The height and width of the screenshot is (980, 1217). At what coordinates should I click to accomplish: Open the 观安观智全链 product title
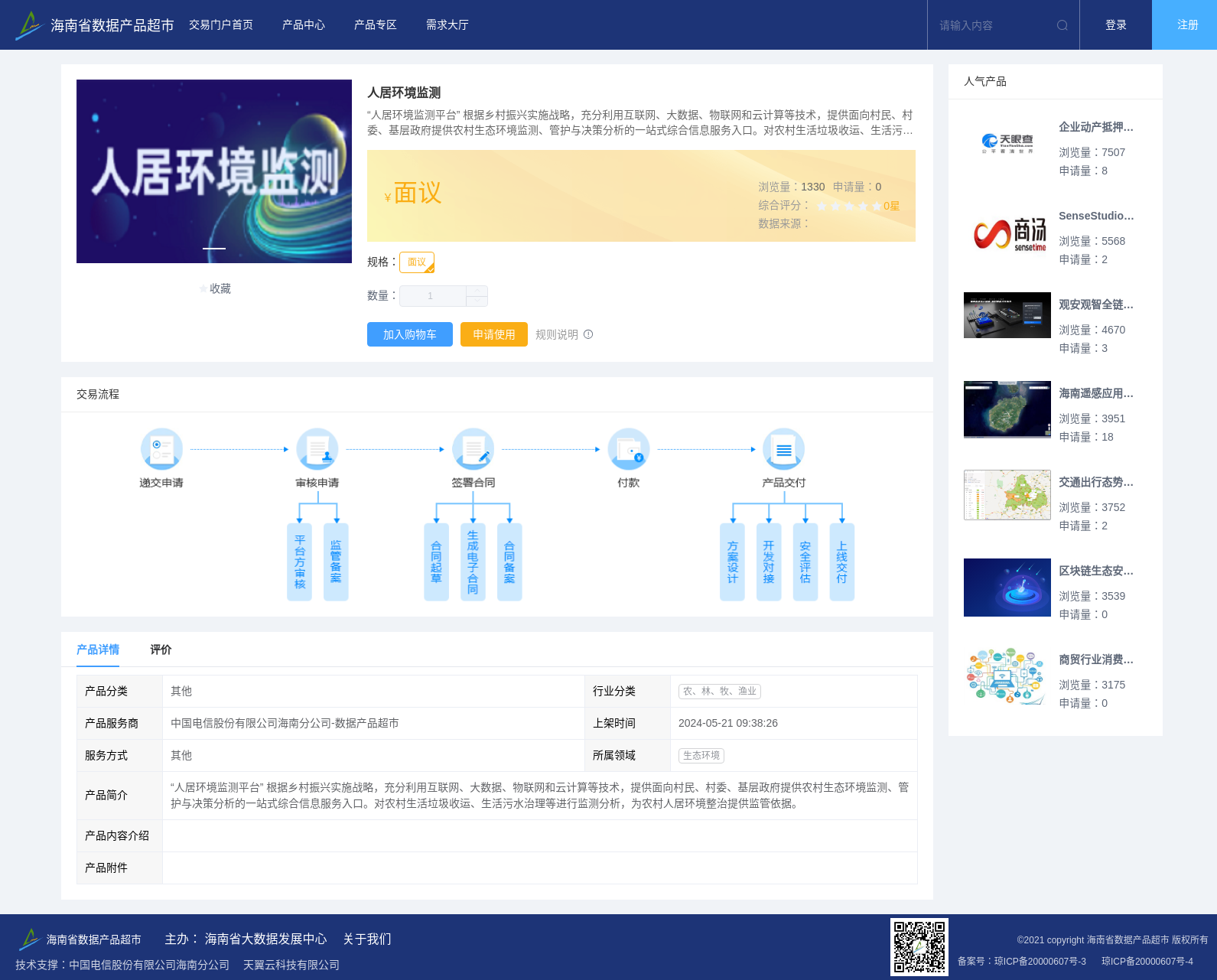[x=1096, y=304]
